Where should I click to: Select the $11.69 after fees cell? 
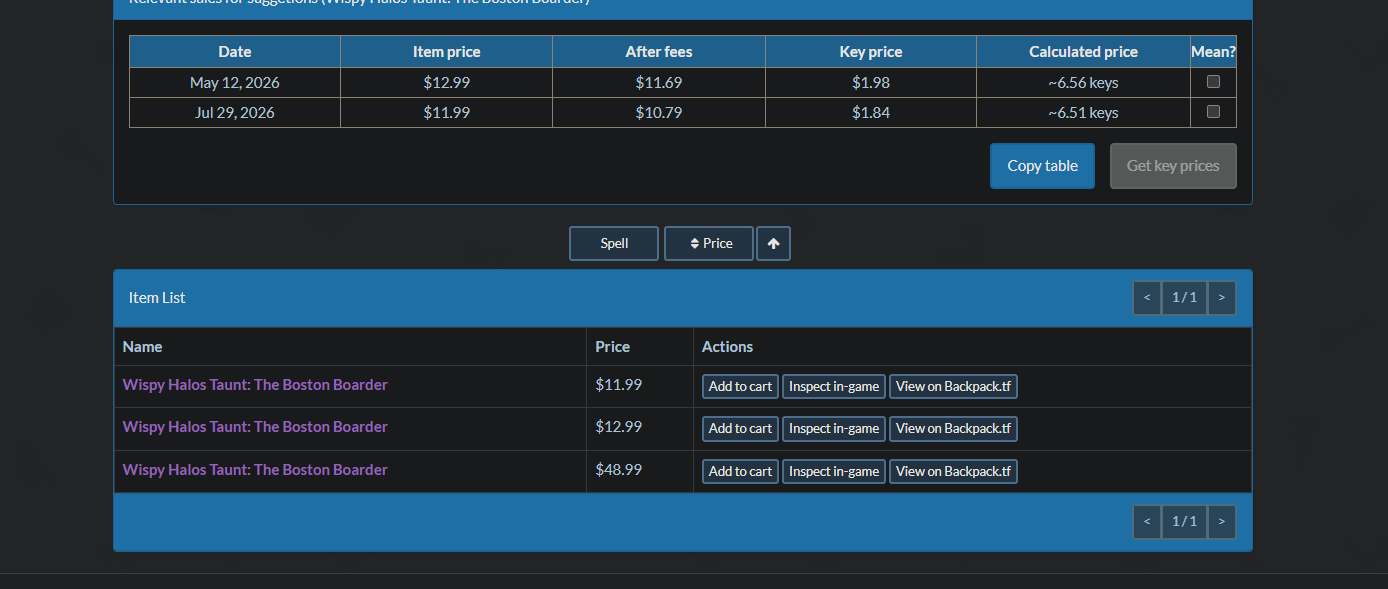[x=659, y=82]
